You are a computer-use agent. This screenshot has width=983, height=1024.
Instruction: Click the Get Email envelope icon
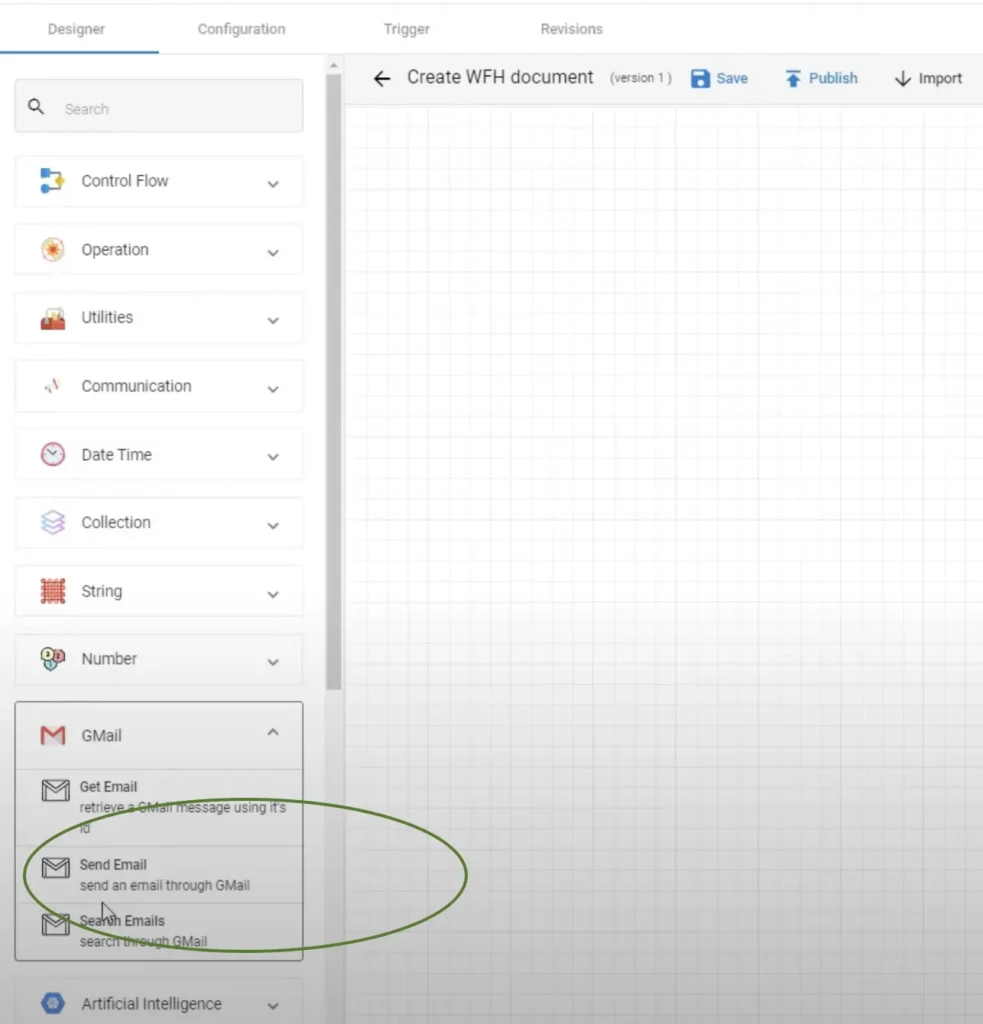coord(56,790)
